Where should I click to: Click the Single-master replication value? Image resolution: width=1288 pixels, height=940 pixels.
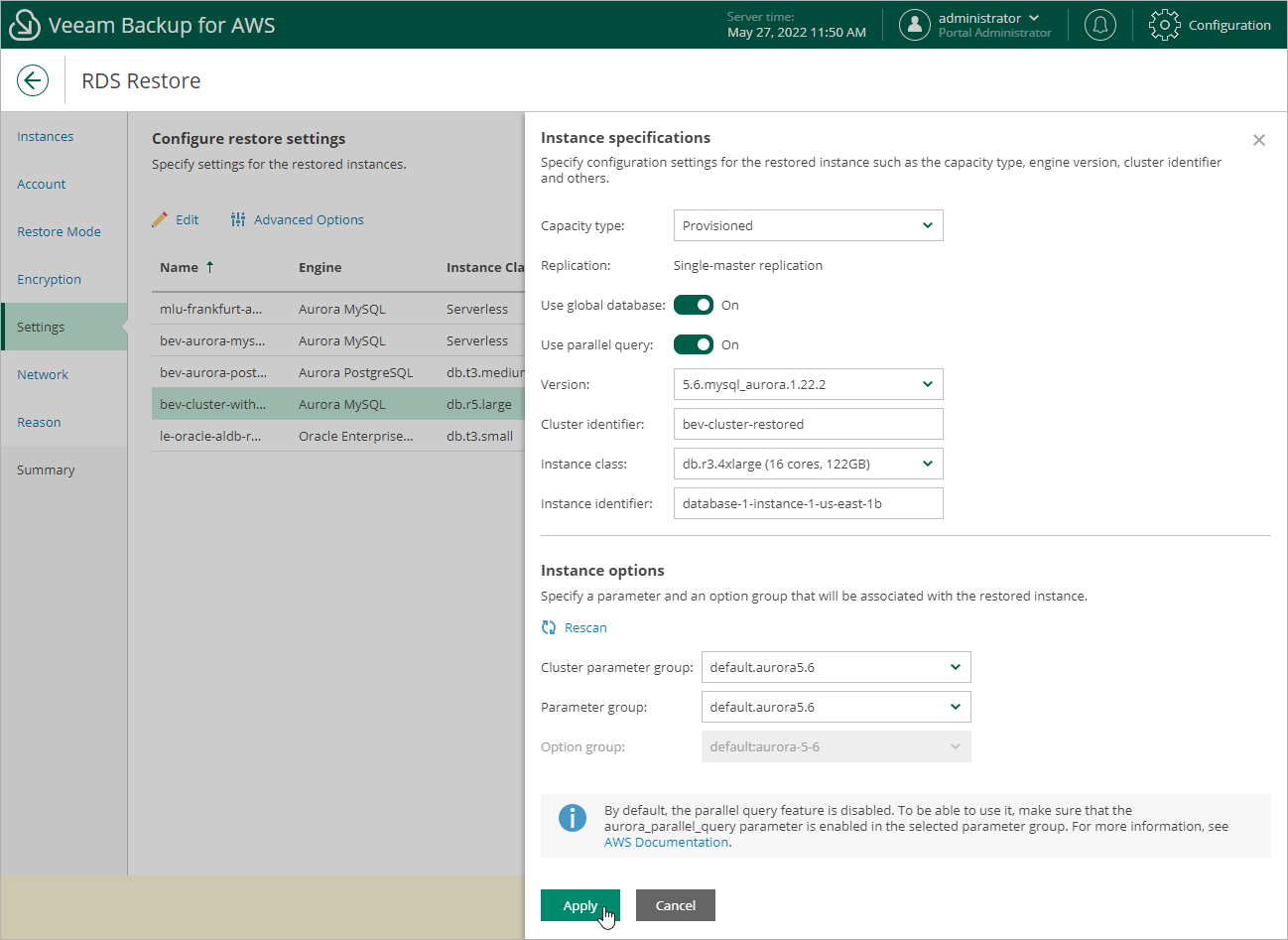[x=748, y=265]
